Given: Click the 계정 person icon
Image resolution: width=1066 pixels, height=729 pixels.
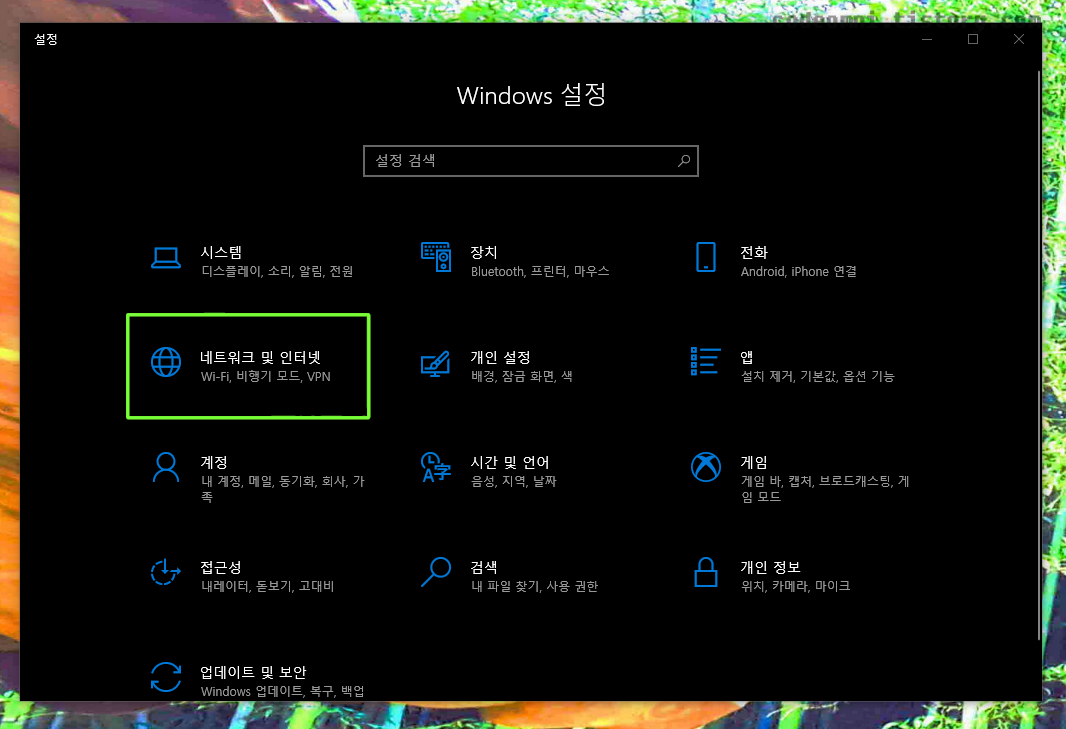Looking at the screenshot, I should (166, 467).
